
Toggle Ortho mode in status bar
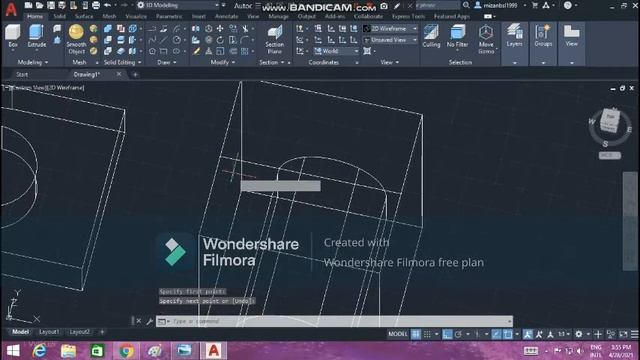point(447,334)
